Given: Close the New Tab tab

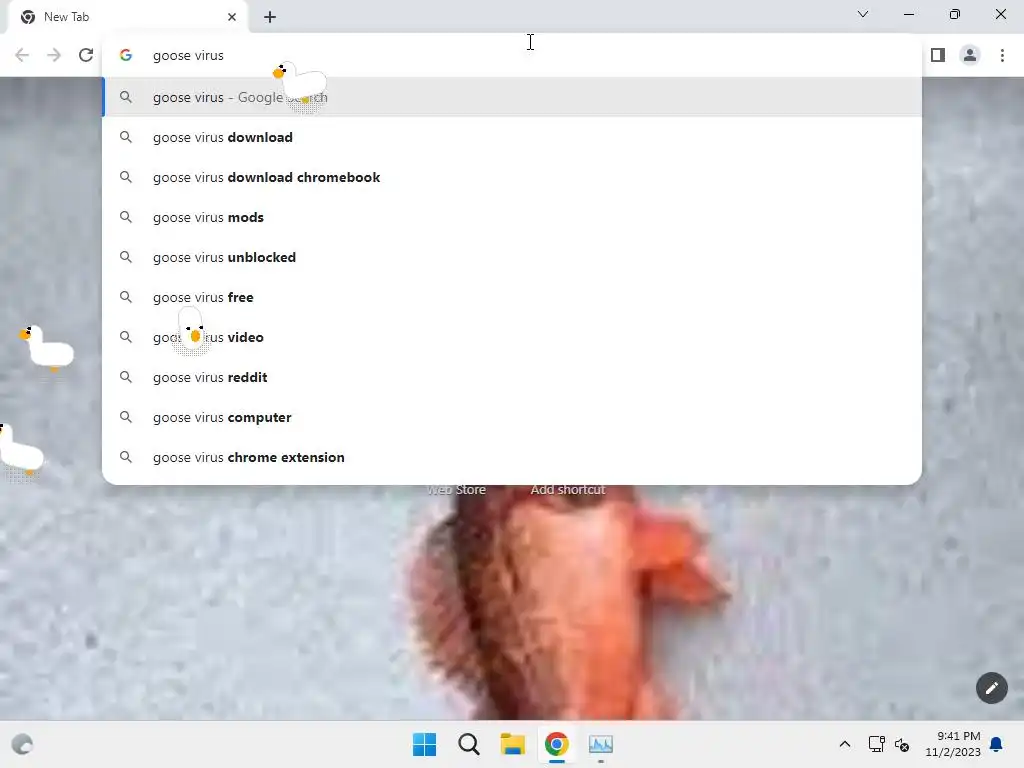Looking at the screenshot, I should [x=232, y=17].
